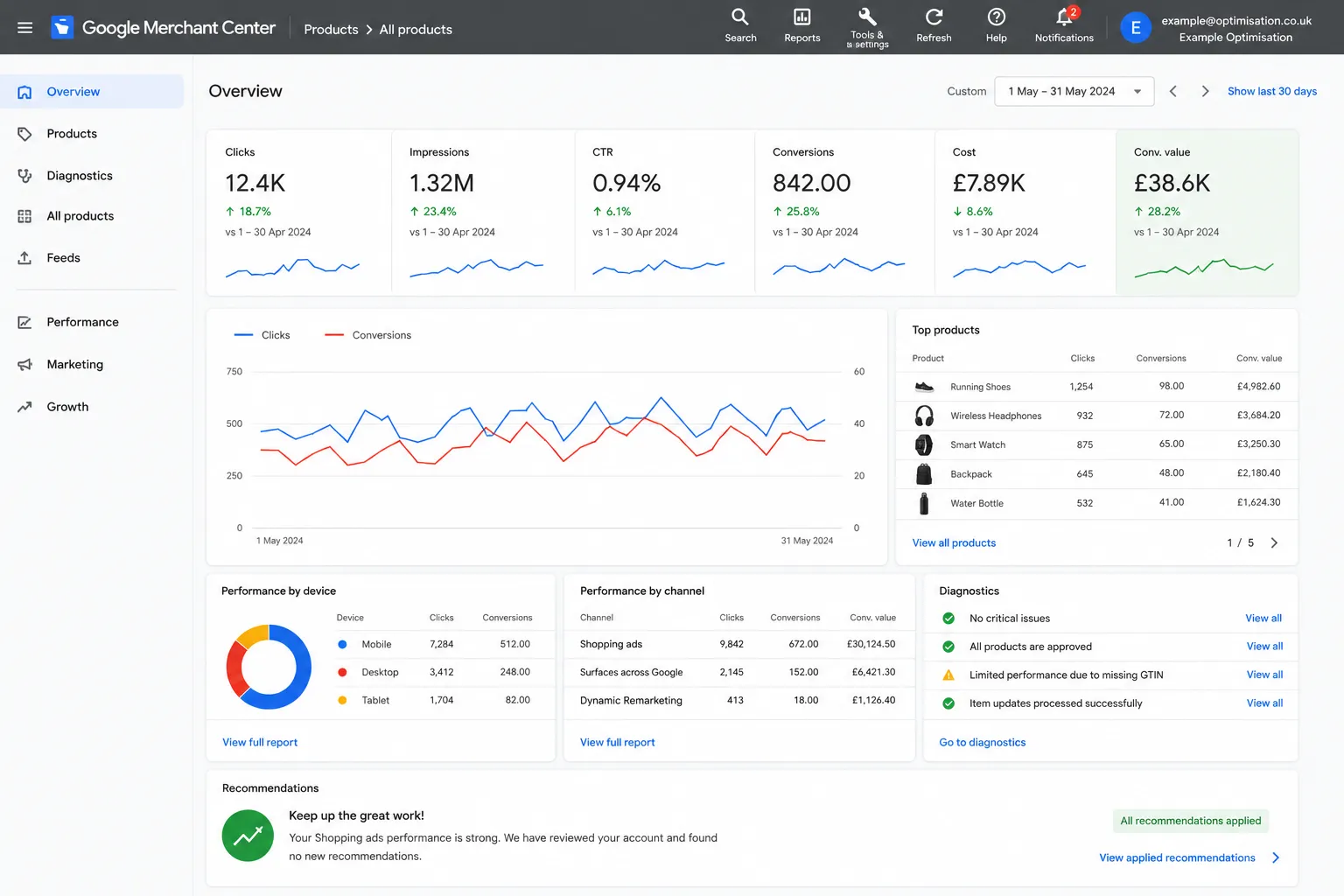Select the Clicks metric card
Screen dimensions: 1344x896
(298, 213)
